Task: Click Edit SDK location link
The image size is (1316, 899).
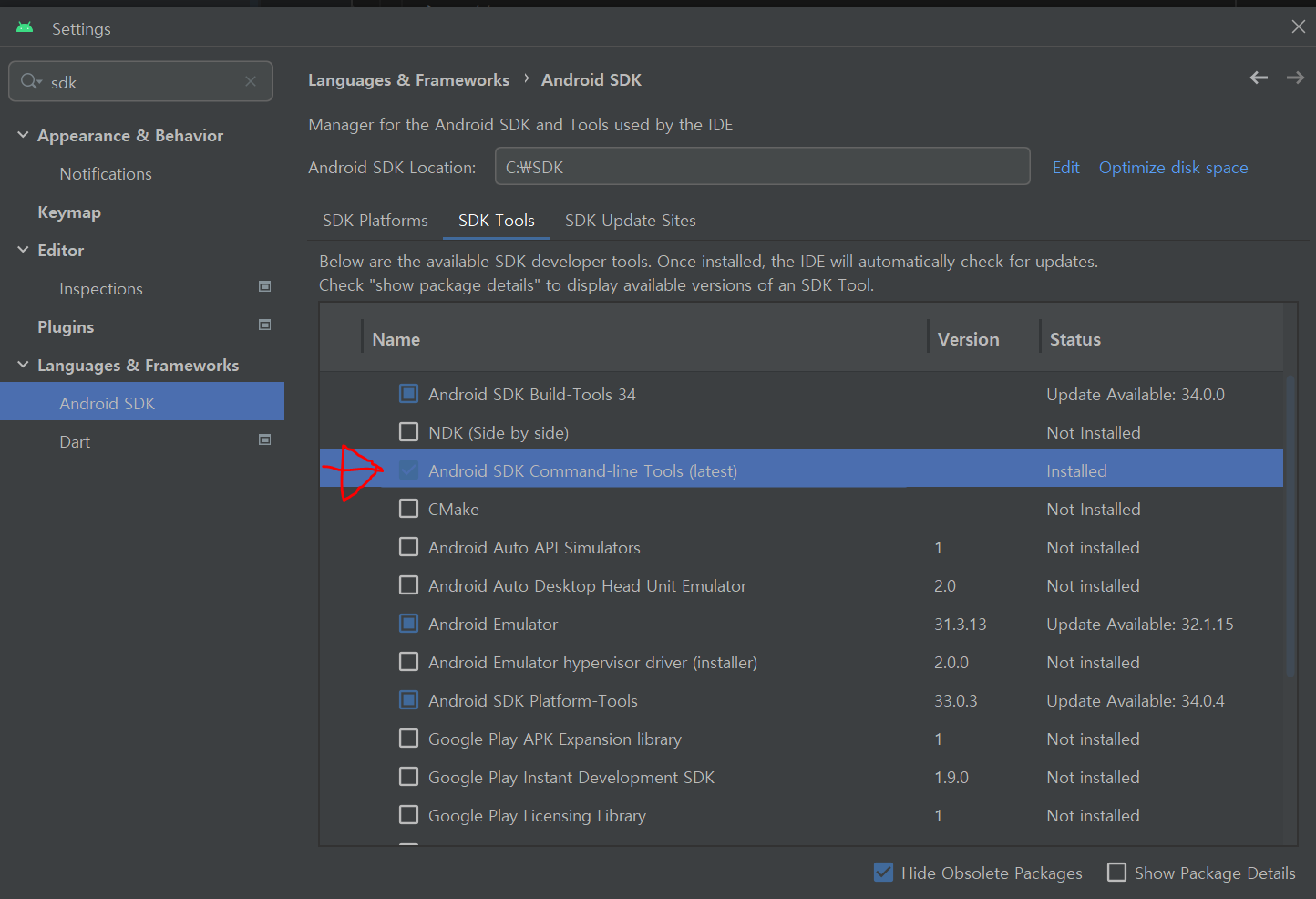Action: 1065,168
